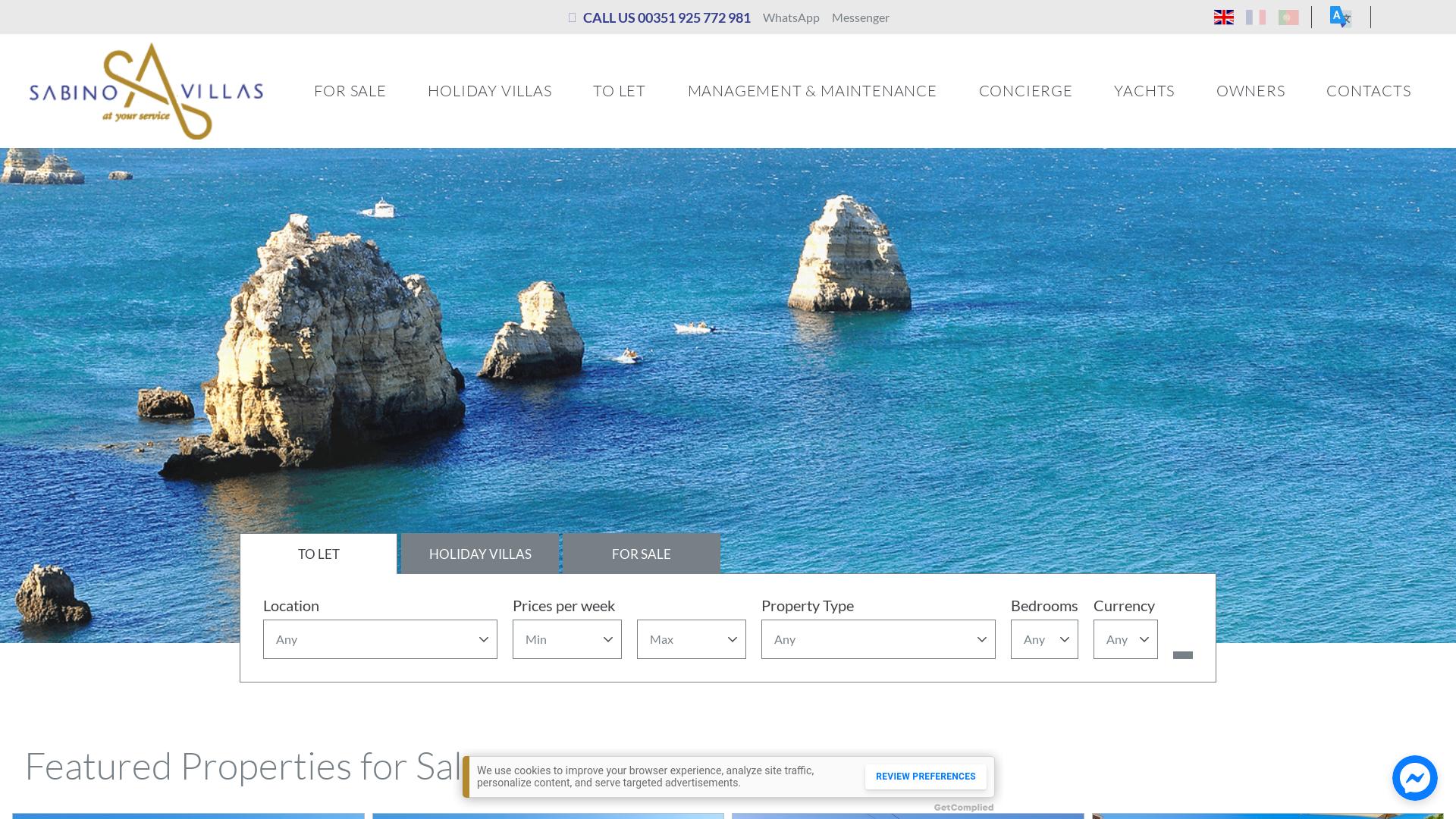Screen dimensions: 1456x819
Task: Select the Currency dropdown
Action: tap(1125, 639)
